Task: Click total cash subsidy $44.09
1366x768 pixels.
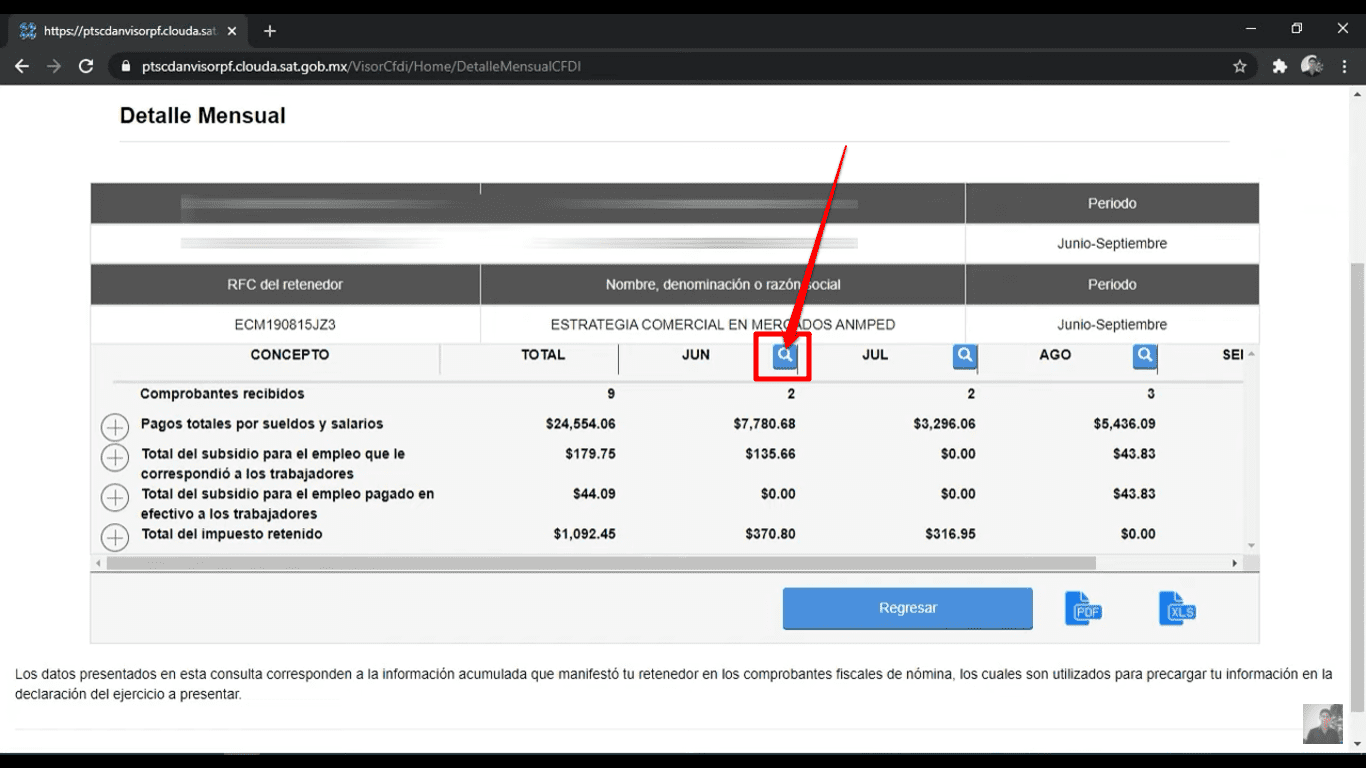Action: click(594, 494)
